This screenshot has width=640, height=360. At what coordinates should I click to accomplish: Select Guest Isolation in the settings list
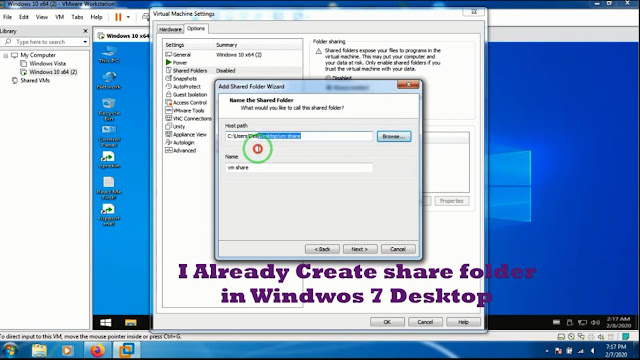(x=190, y=94)
